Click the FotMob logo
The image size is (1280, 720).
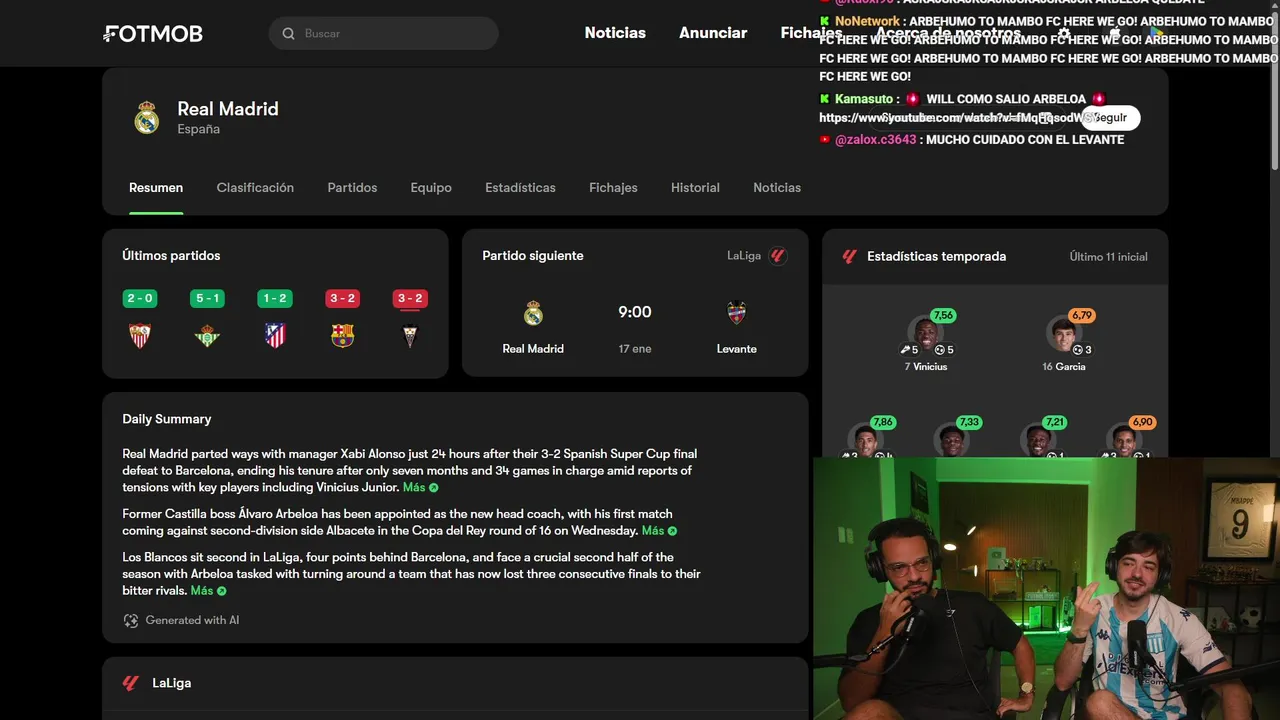[153, 34]
